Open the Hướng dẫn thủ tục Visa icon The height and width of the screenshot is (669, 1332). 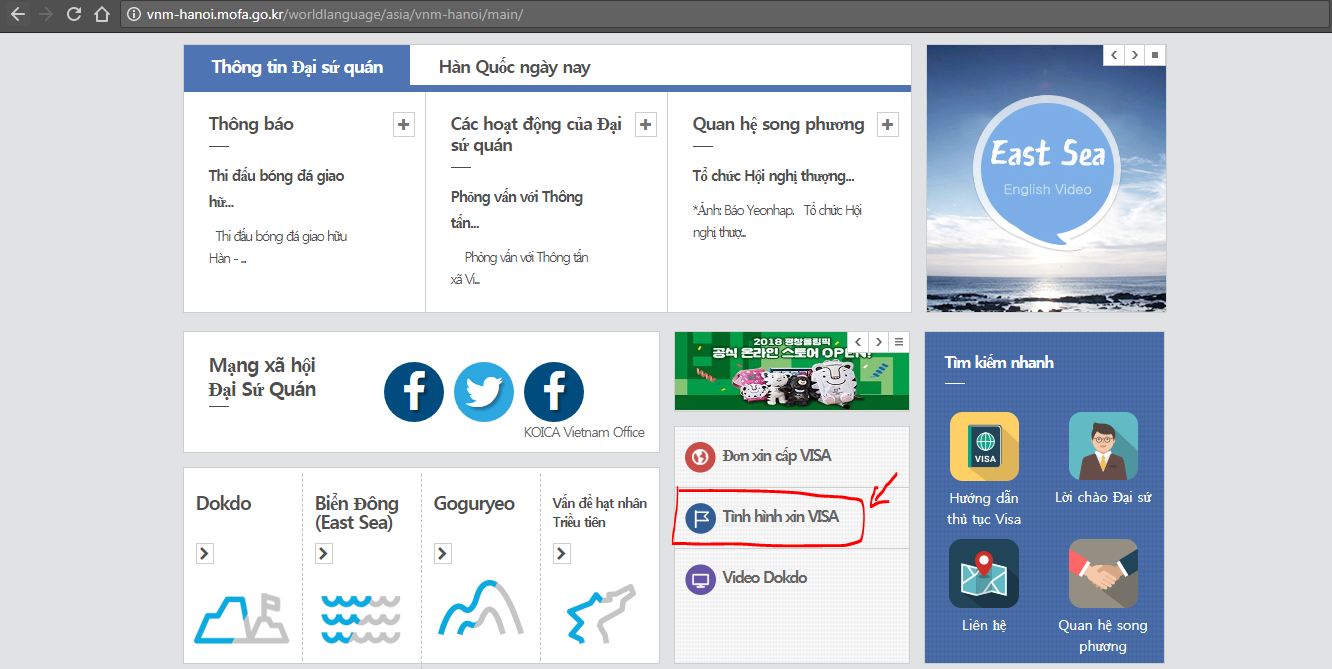(984, 446)
